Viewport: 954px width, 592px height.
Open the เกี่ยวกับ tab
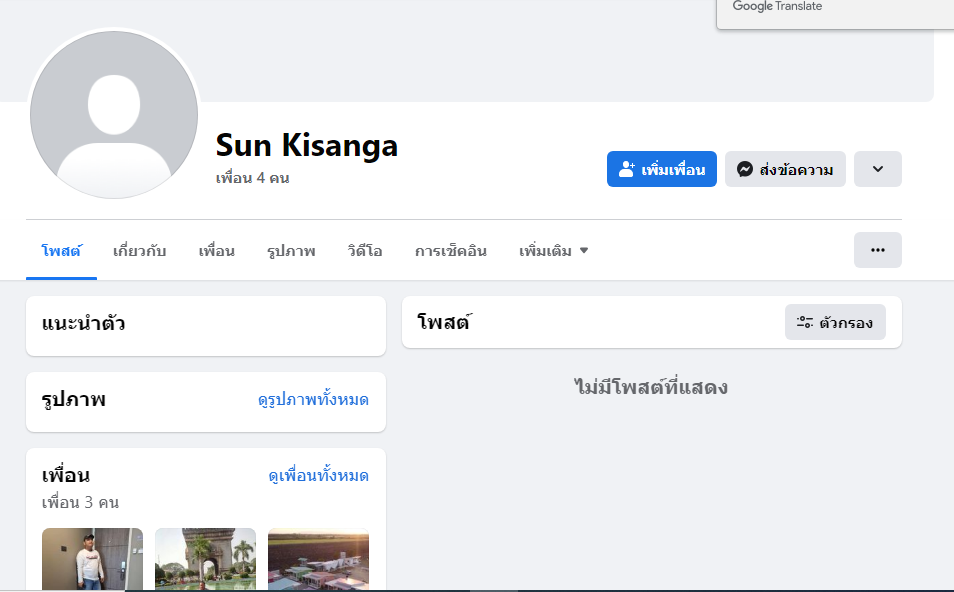point(139,251)
